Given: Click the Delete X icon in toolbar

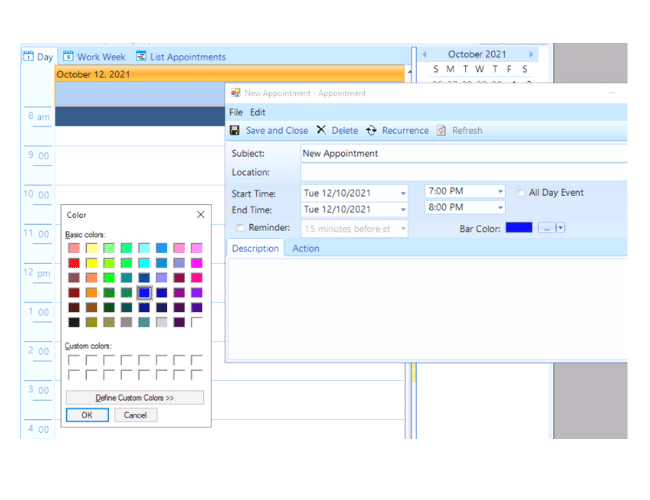Looking at the screenshot, I should (321, 131).
